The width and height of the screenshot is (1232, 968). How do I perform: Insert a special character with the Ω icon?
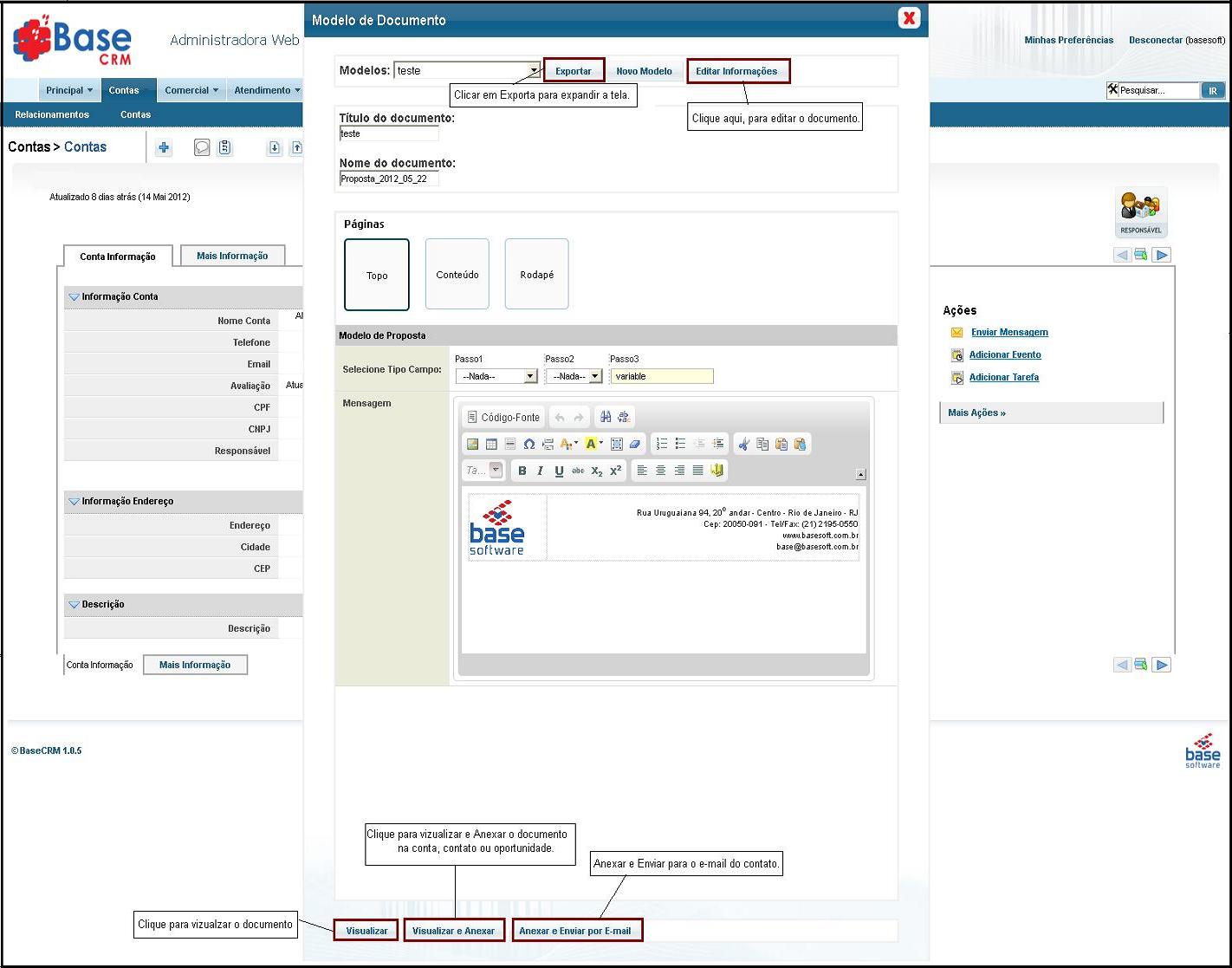click(x=528, y=445)
